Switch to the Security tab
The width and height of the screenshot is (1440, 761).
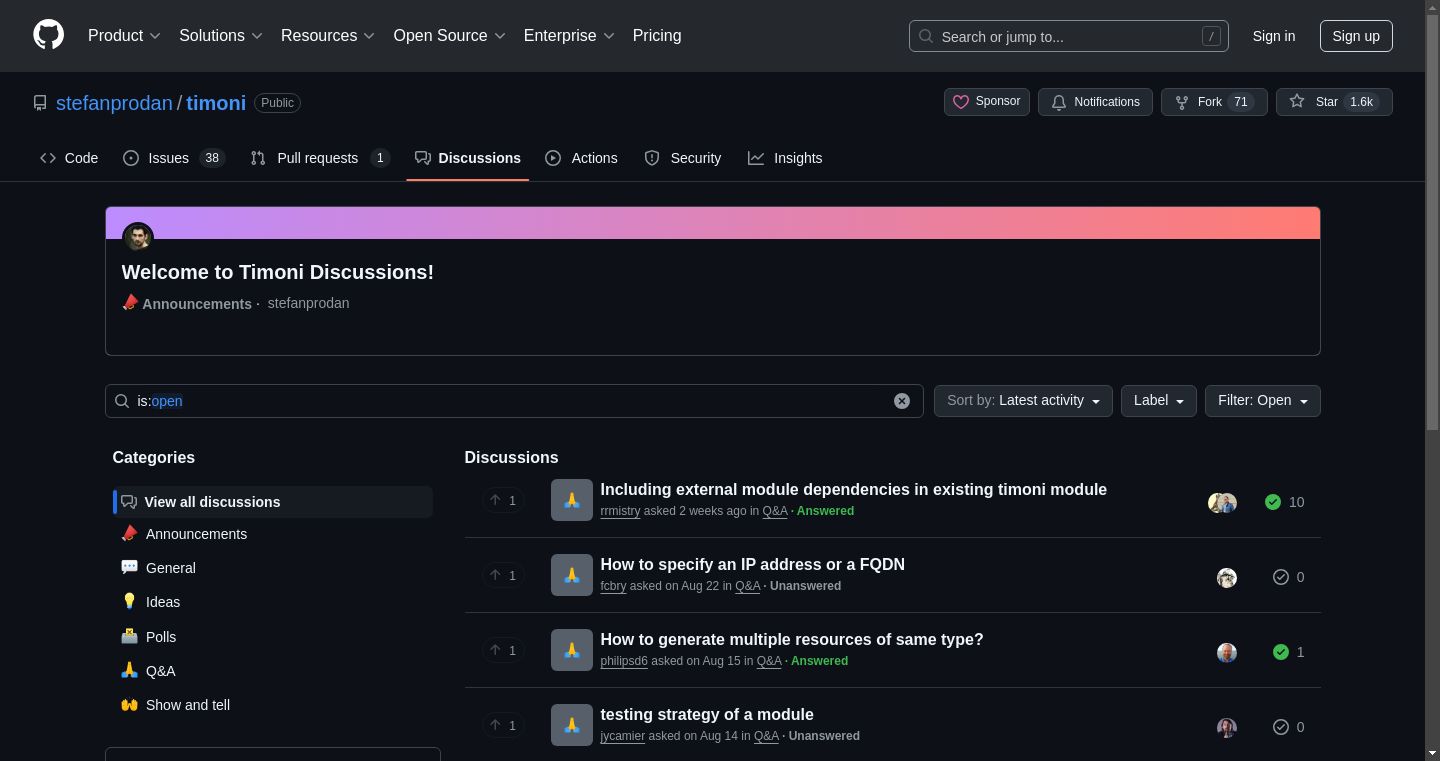coord(683,158)
